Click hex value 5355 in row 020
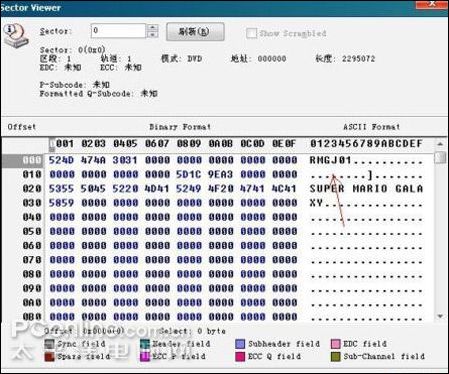Viewport: 449px width, 374px height. click(62, 189)
